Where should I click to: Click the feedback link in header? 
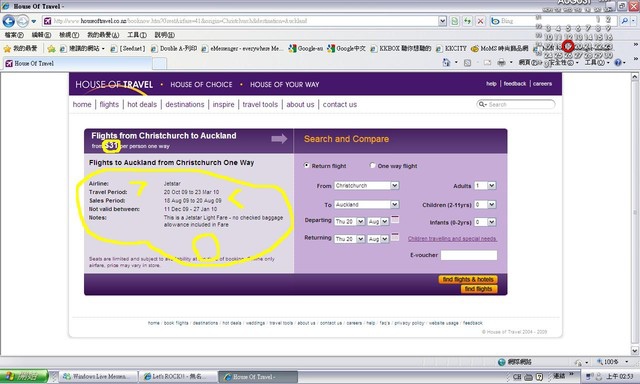[515, 84]
